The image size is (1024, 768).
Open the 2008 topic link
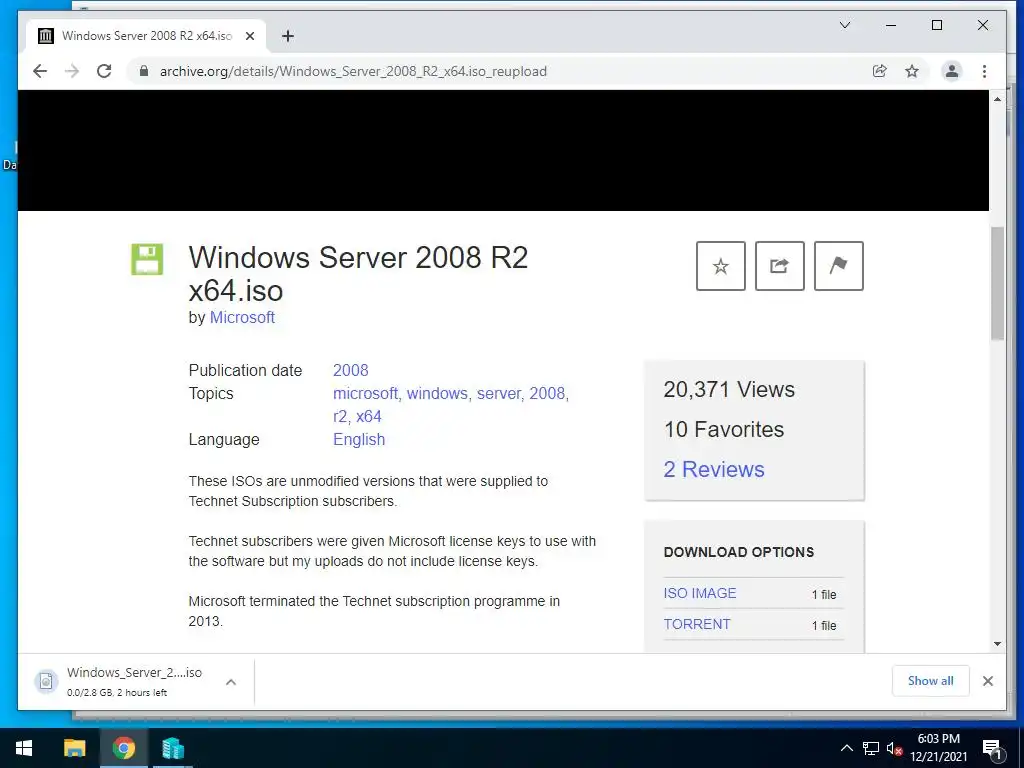click(547, 393)
